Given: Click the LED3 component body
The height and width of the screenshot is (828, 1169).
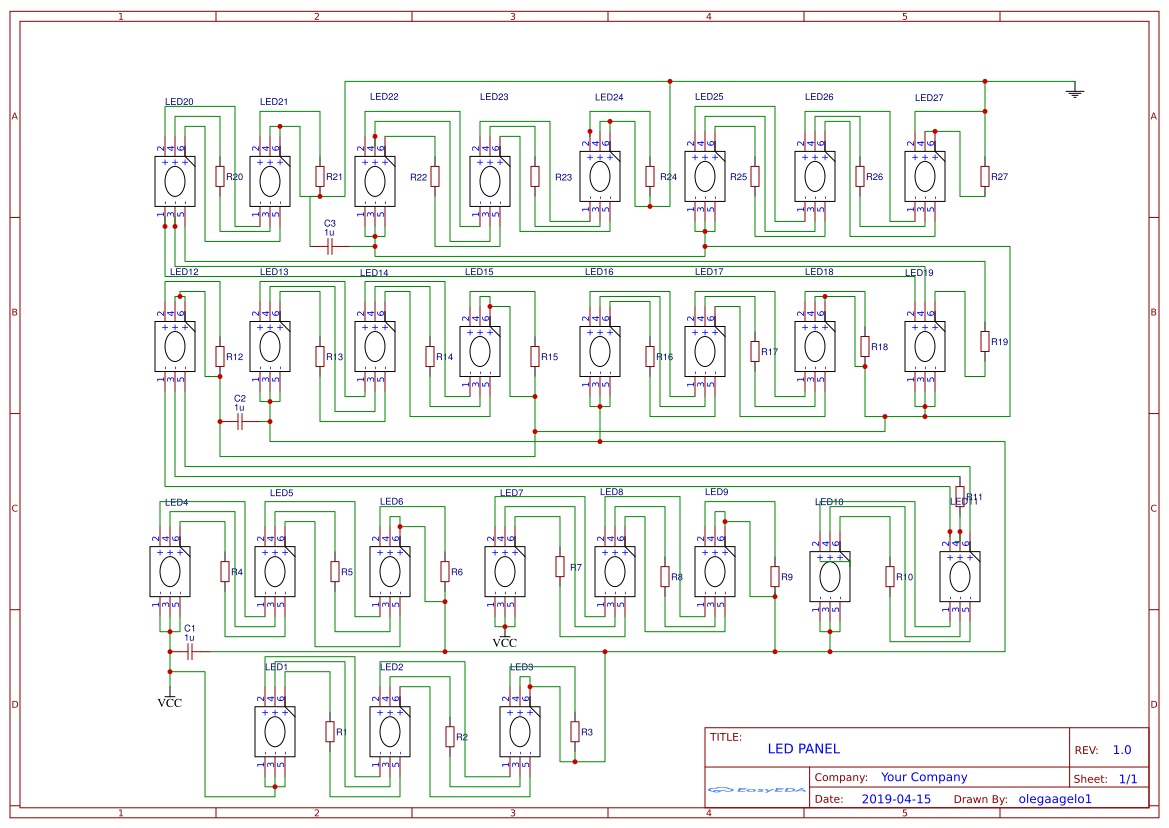Looking at the screenshot, I should tap(520, 732).
